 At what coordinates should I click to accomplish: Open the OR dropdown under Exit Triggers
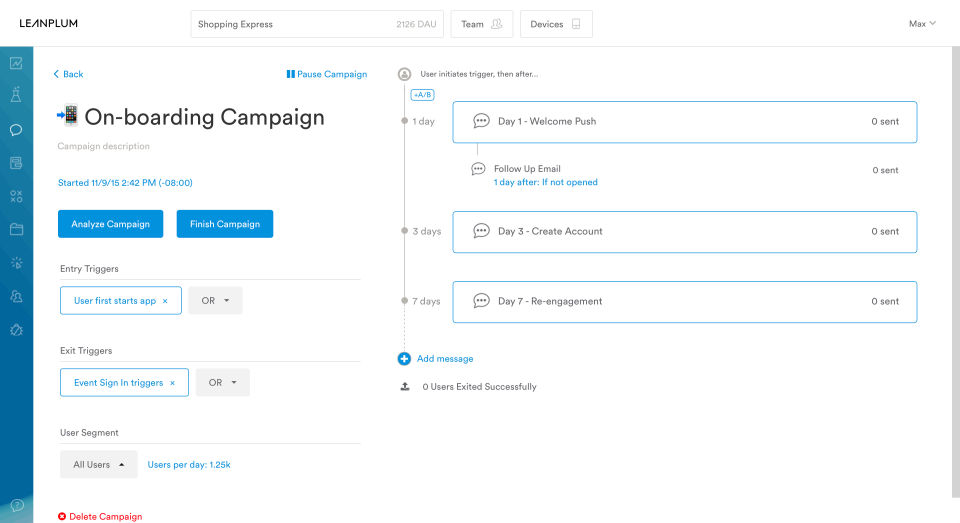click(x=222, y=383)
